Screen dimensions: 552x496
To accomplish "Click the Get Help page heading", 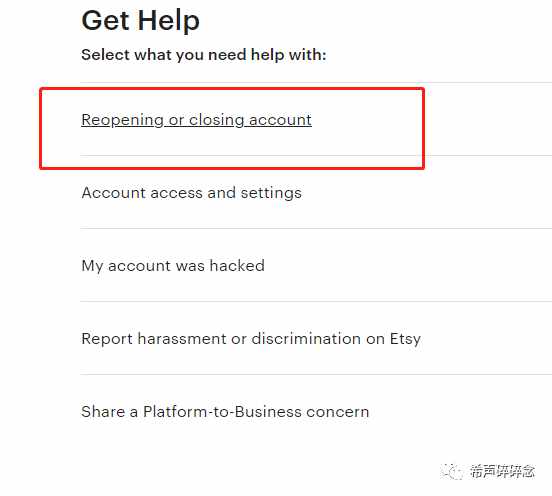I will click(x=140, y=20).
